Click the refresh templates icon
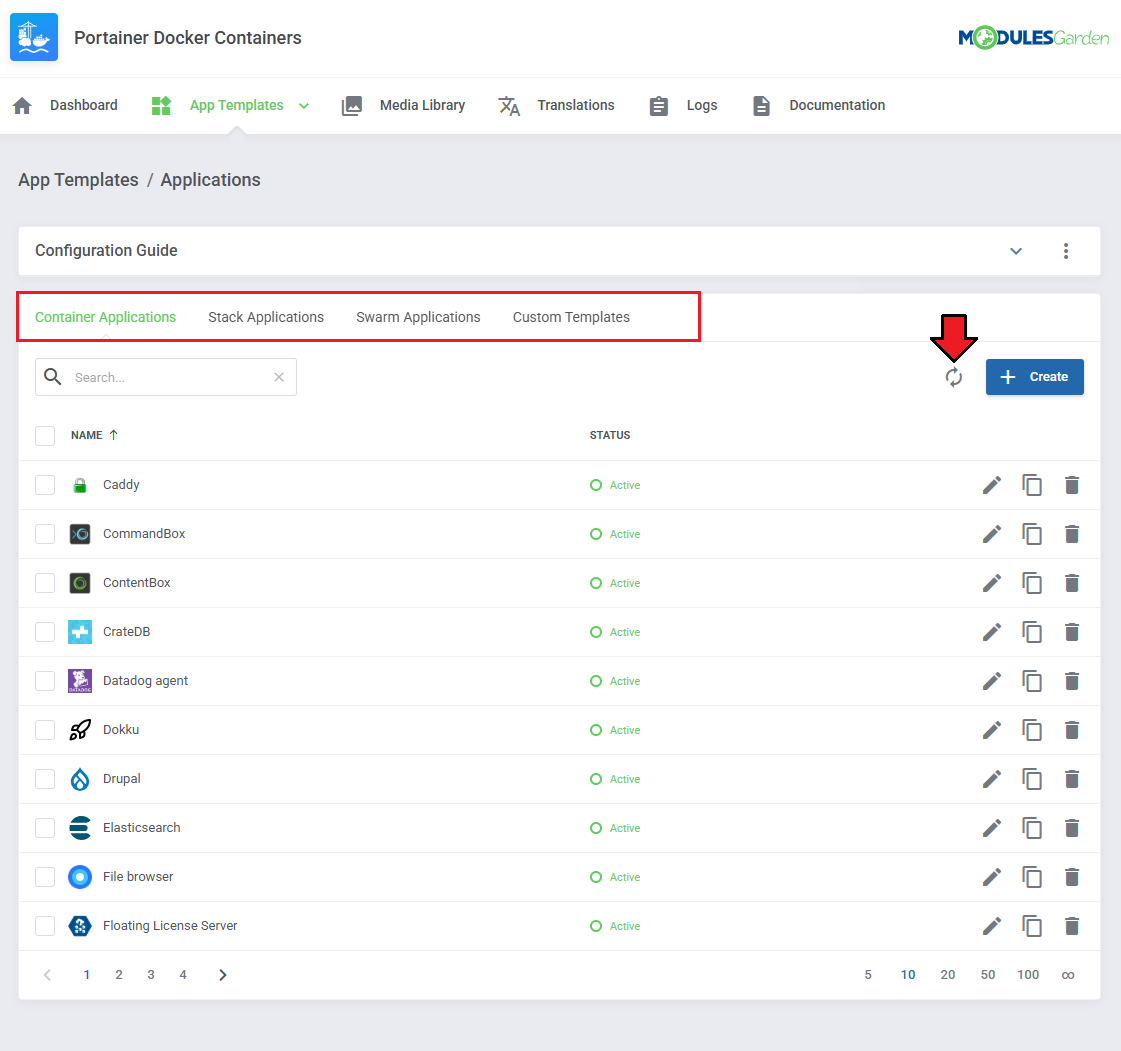Image resolution: width=1121 pixels, height=1051 pixels. click(954, 377)
